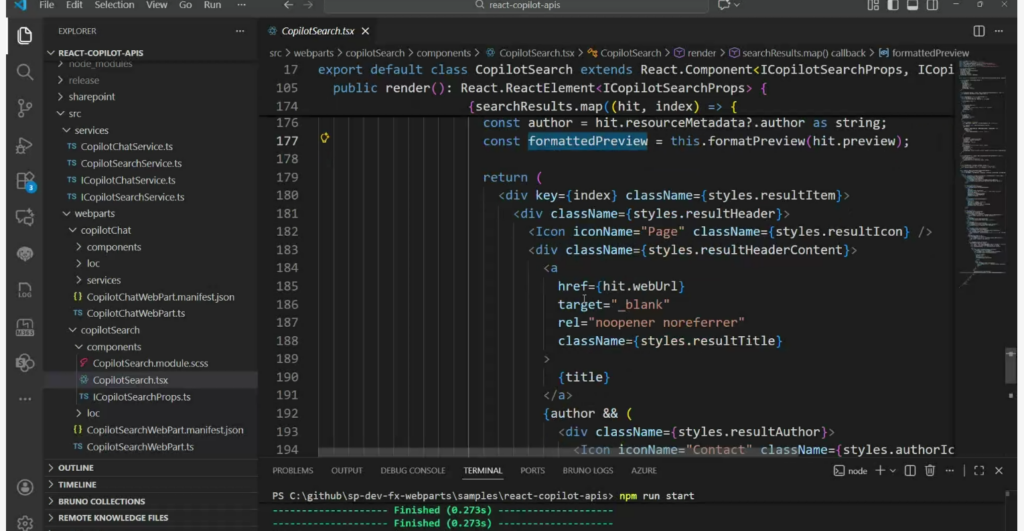This screenshot has height=531, width=1024.
Task: Split the editor right
Action: 979,31
